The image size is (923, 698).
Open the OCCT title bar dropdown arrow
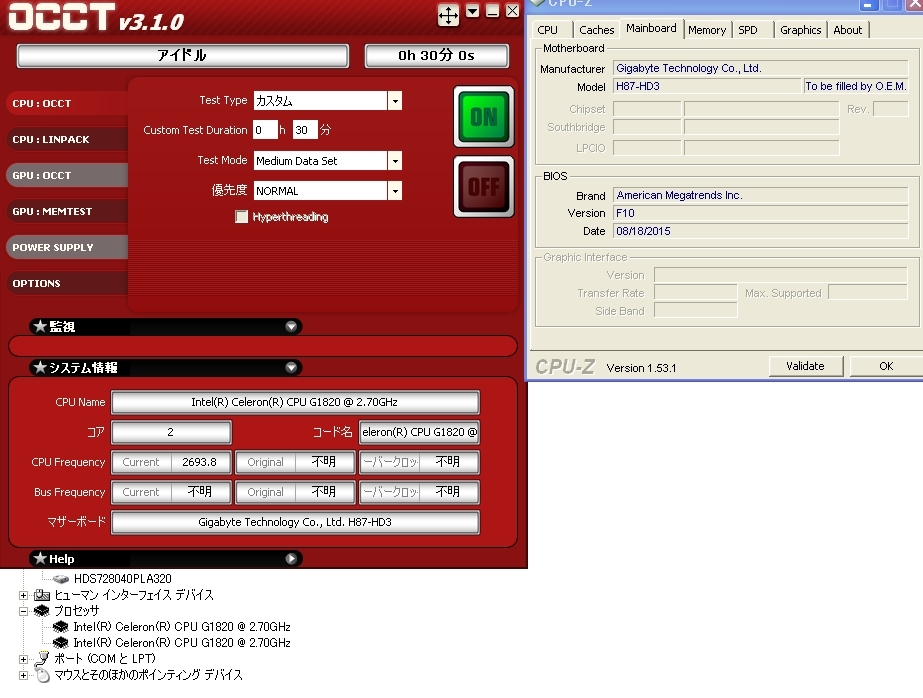pyautogui.click(x=473, y=11)
